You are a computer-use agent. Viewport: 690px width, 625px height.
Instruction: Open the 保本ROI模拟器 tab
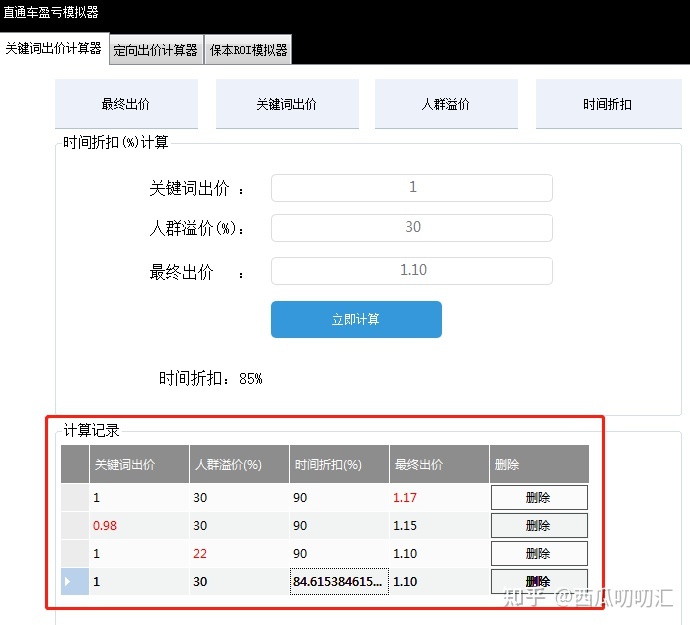click(248, 50)
